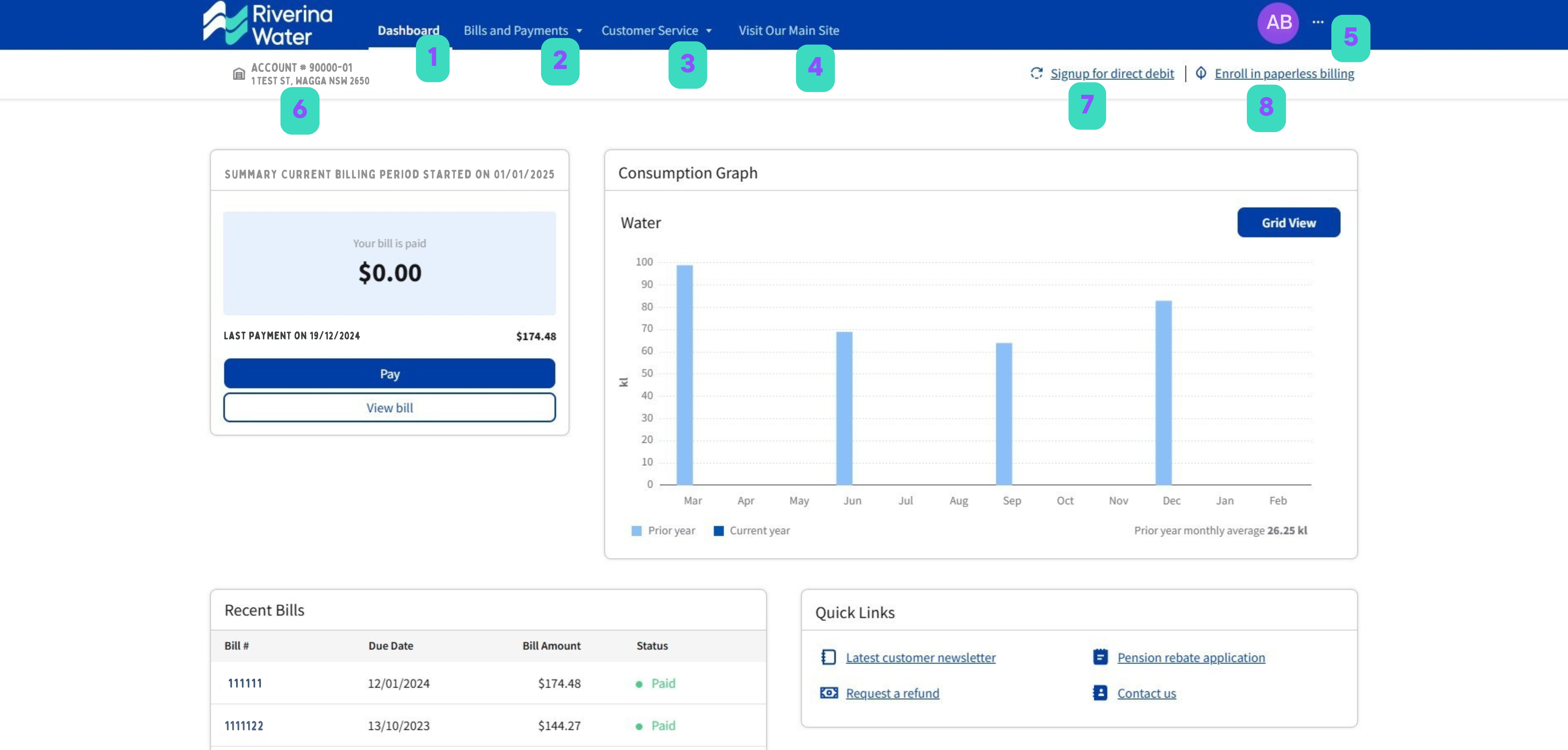Click the $174.48 amount in bill 111111 row

click(559, 683)
